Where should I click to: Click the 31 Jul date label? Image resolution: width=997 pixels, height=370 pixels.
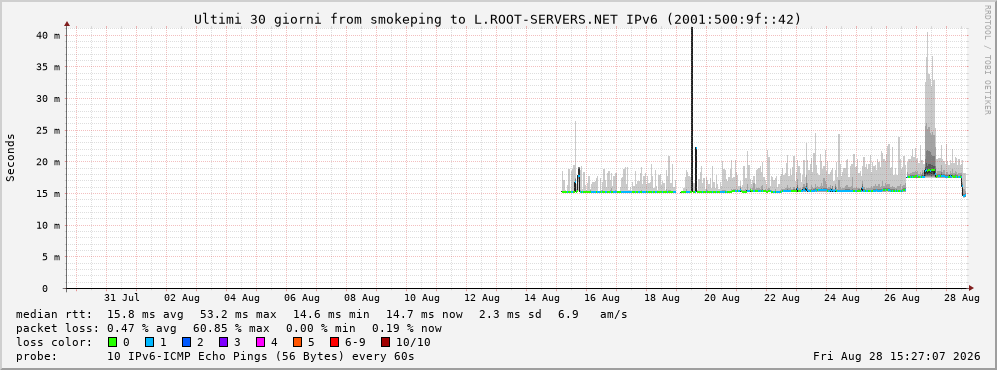(121, 298)
